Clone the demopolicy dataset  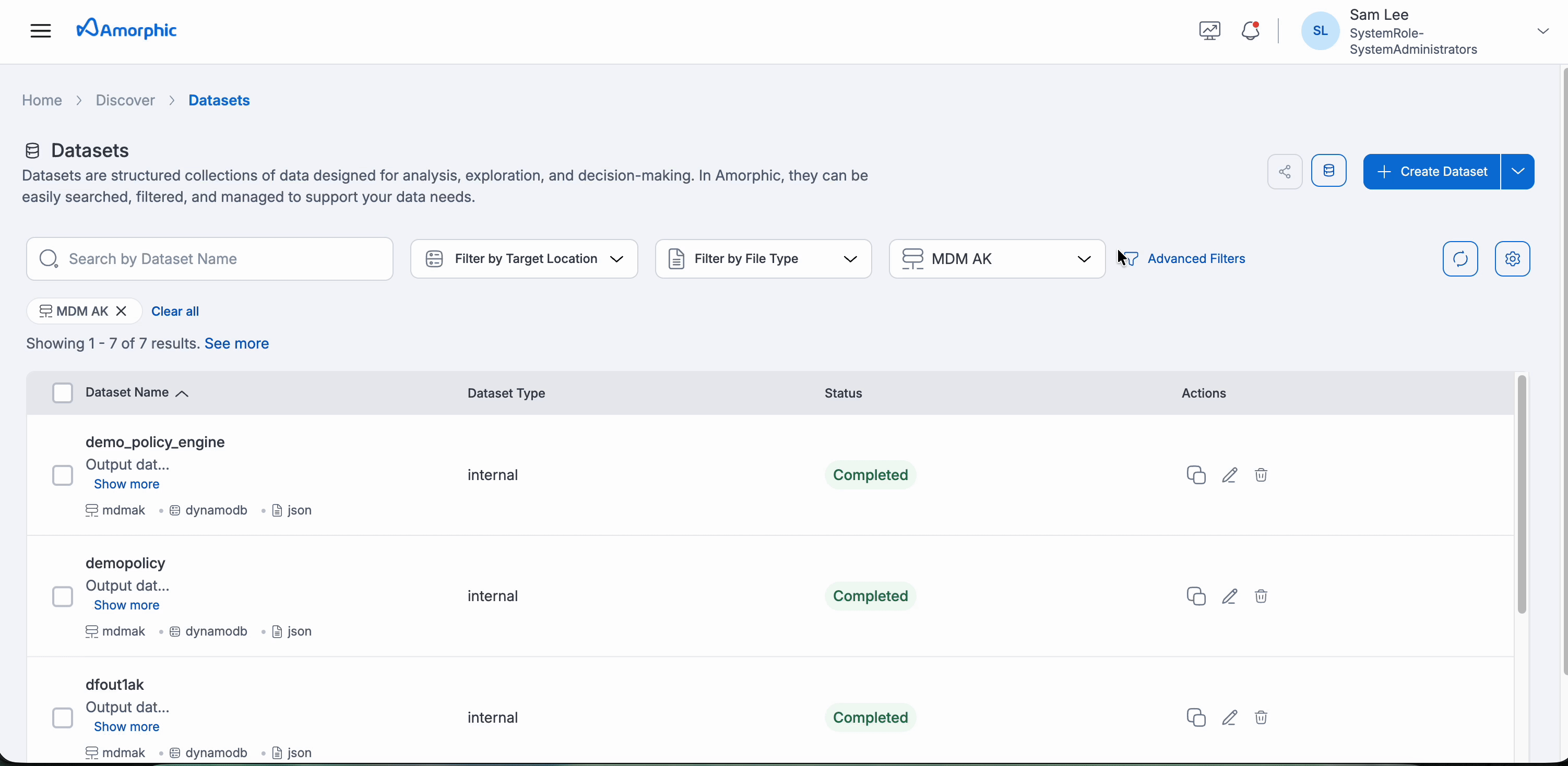coord(1195,596)
